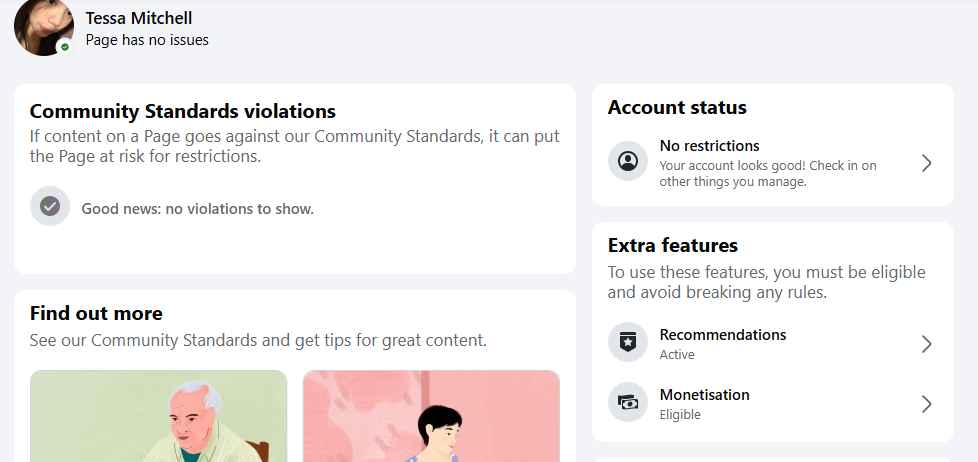
Task: Open Monetisation chevron arrow
Action: (x=927, y=404)
